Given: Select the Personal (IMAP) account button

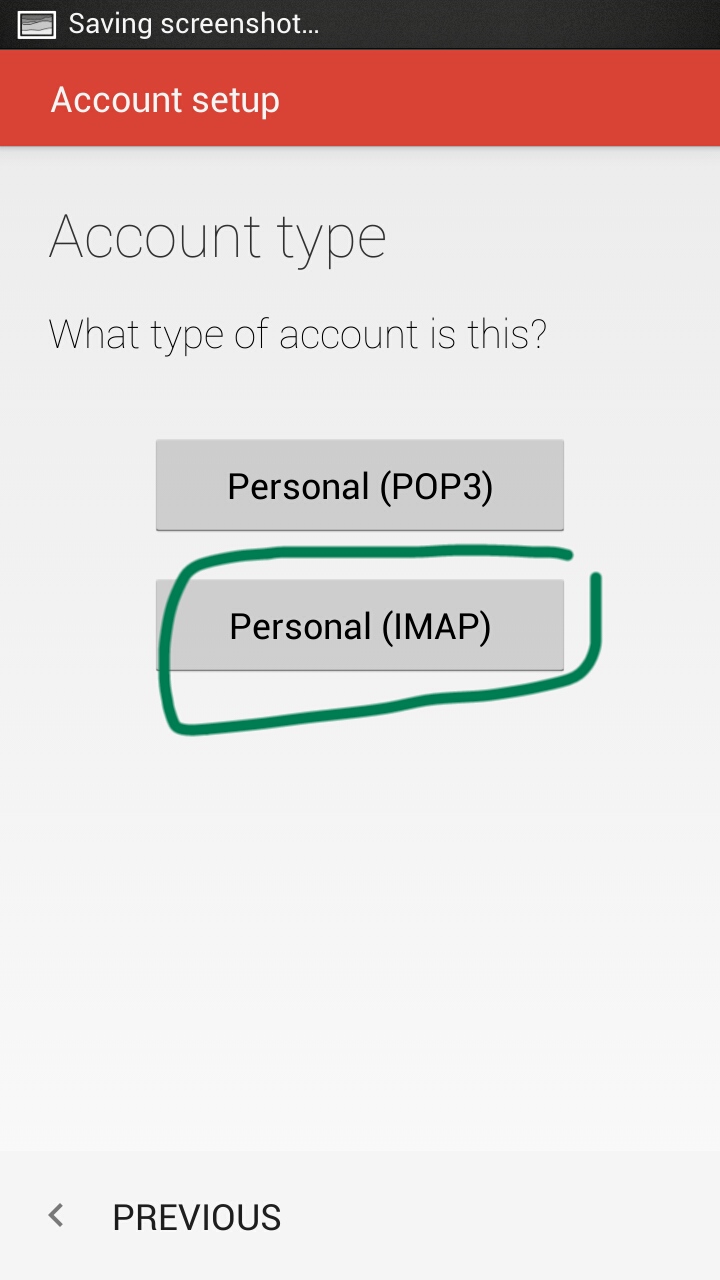Looking at the screenshot, I should click(360, 626).
